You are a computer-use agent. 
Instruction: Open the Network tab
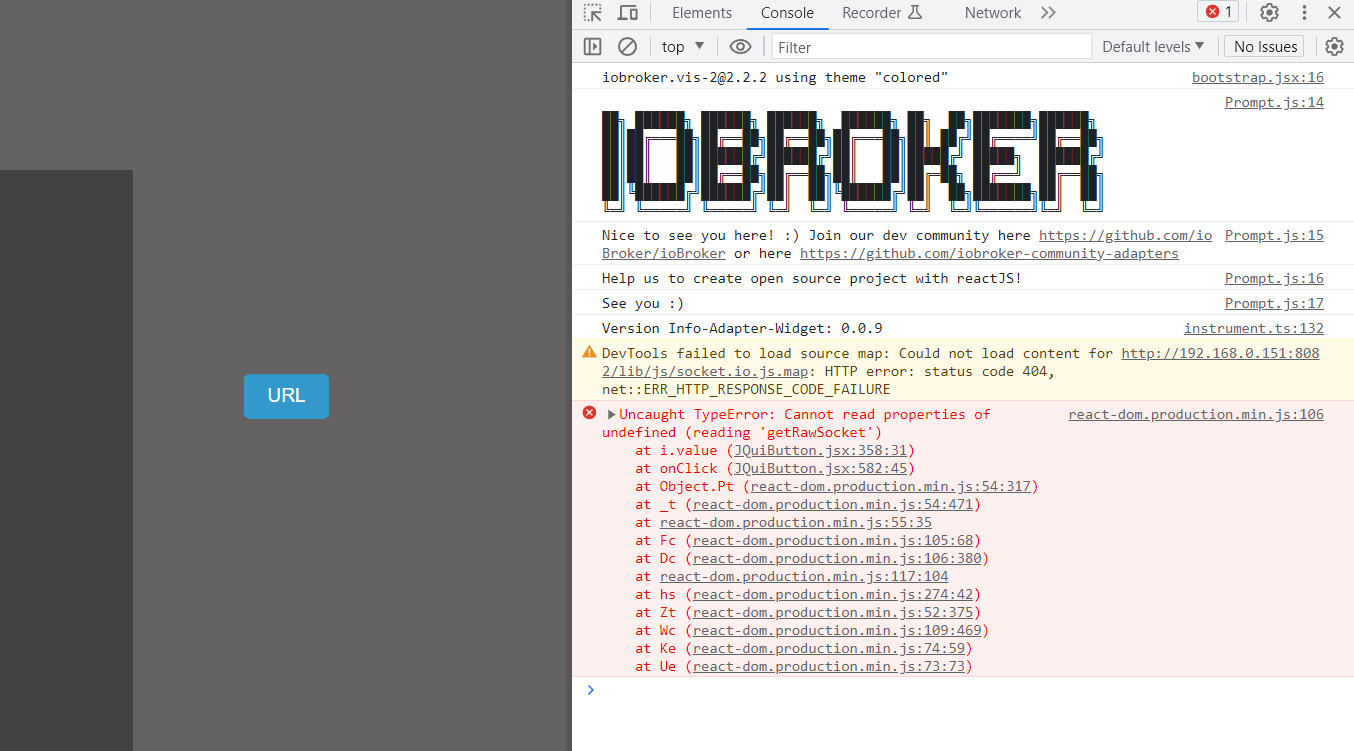click(993, 13)
